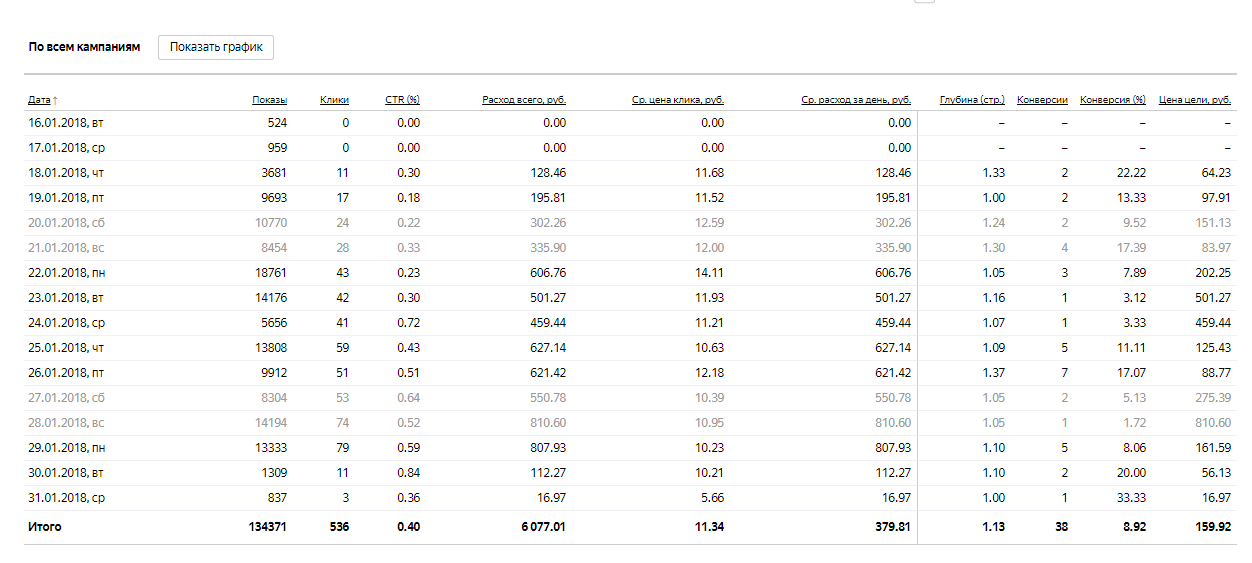Screen dimensions: 1252x563
Task: Sort by the Клики column header
Action: pyautogui.click(x=334, y=100)
